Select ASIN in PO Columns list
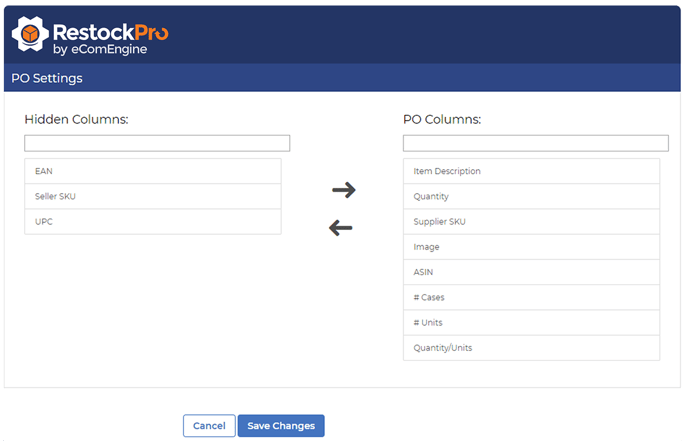The image size is (688, 447). (x=531, y=271)
